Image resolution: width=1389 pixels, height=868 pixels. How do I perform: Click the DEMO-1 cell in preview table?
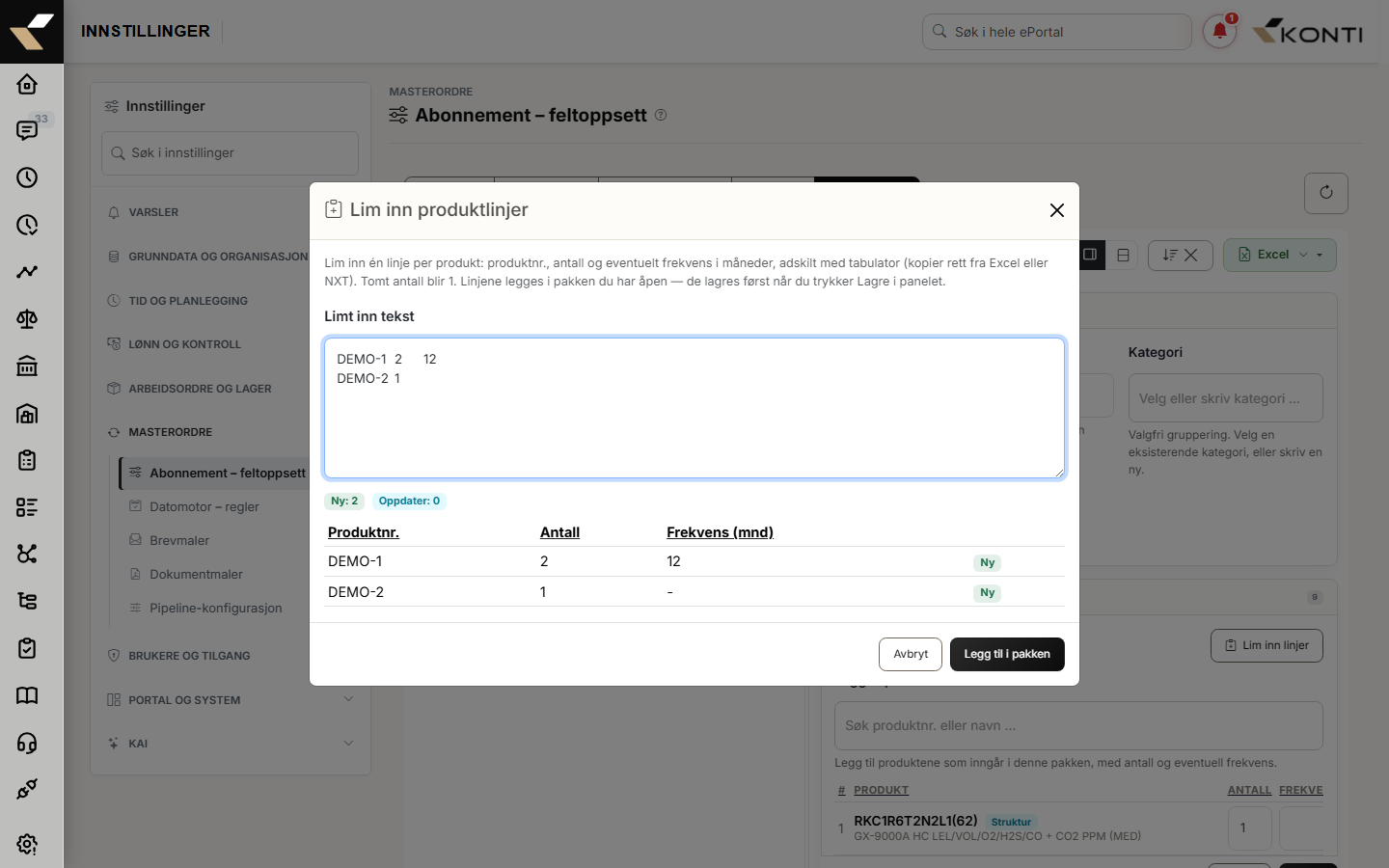point(355,561)
